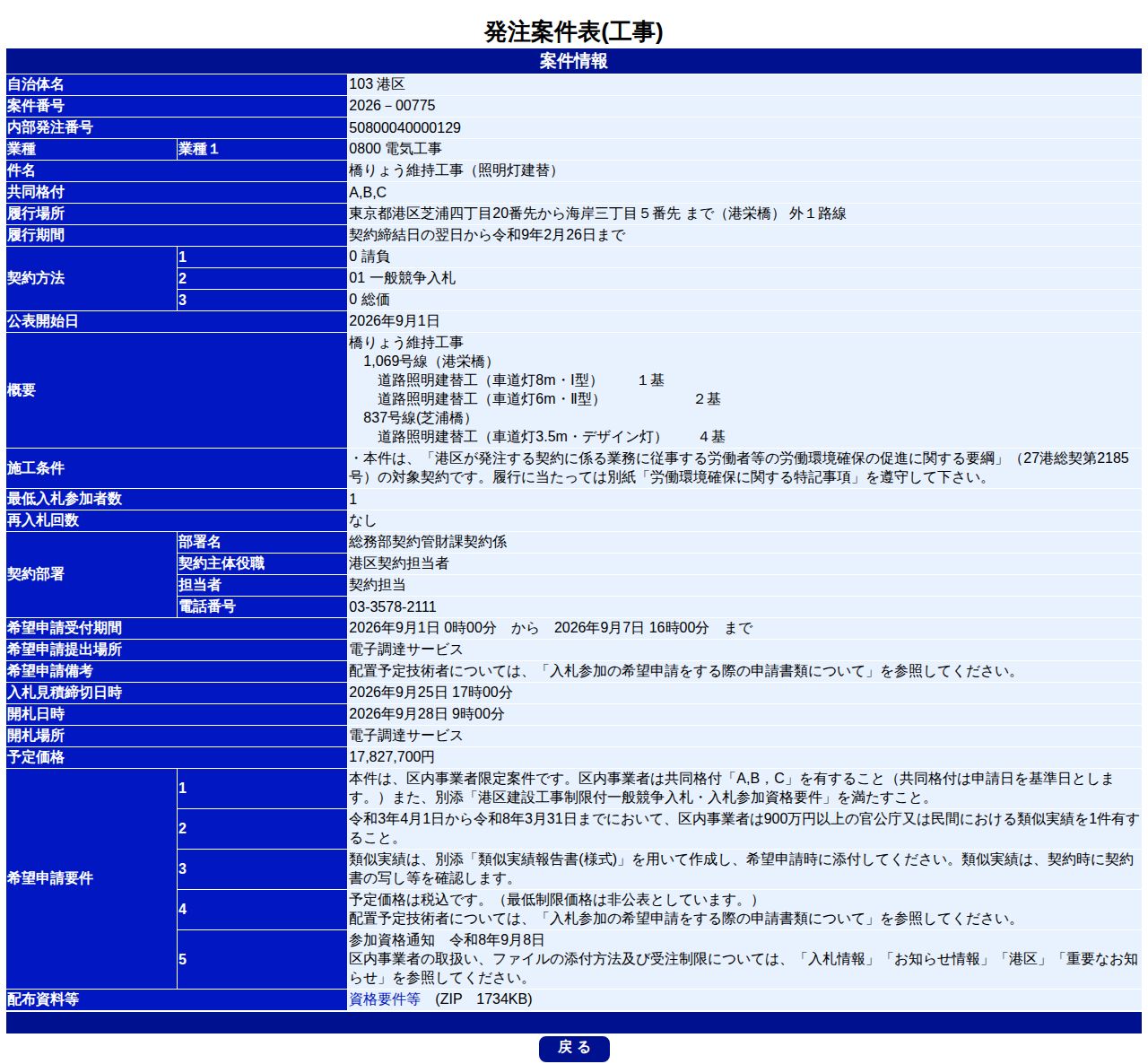Image resolution: width=1148 pixels, height=1064 pixels.
Task: Select opening date 2026年9月28日 9時00分
Action: 427,714
